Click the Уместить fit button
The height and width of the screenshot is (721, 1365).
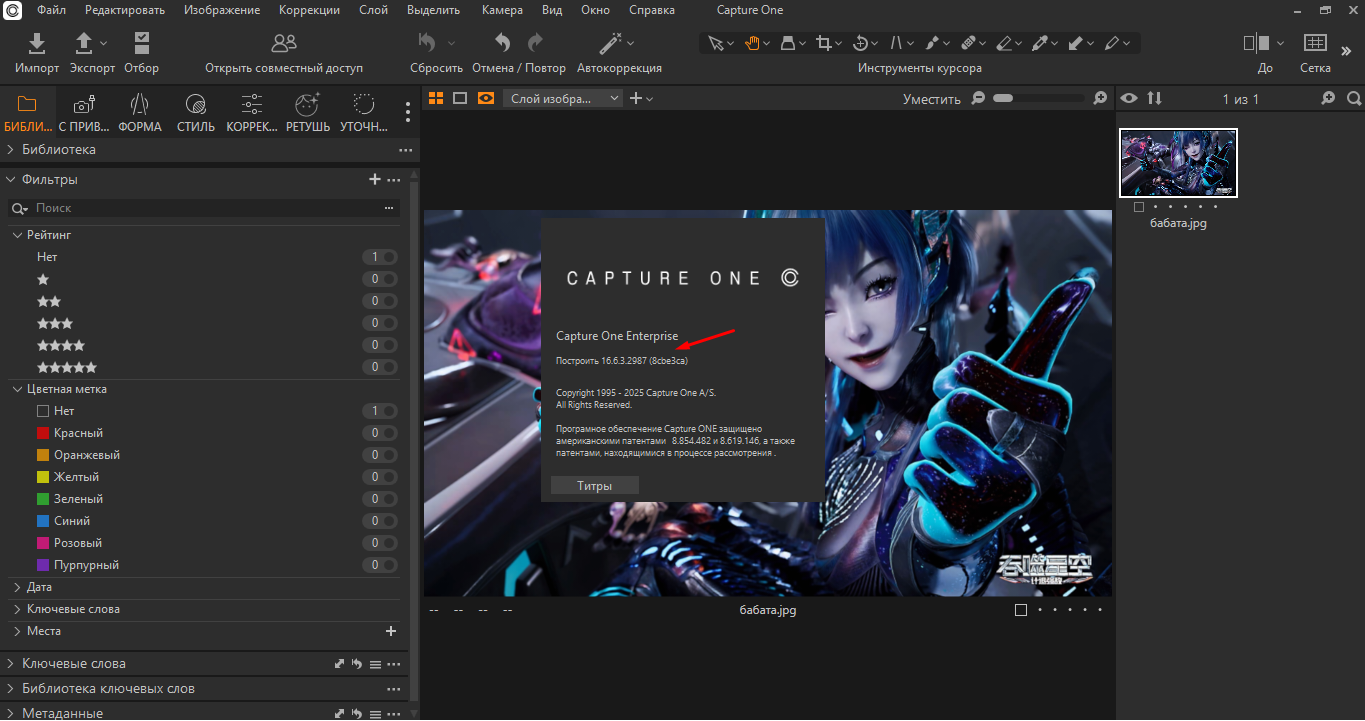click(x=931, y=99)
